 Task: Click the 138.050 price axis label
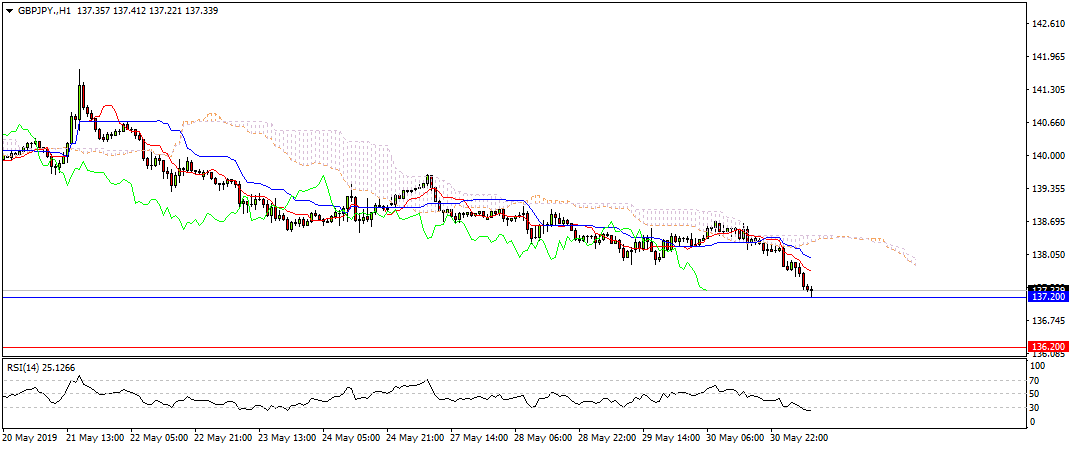(x=1046, y=255)
